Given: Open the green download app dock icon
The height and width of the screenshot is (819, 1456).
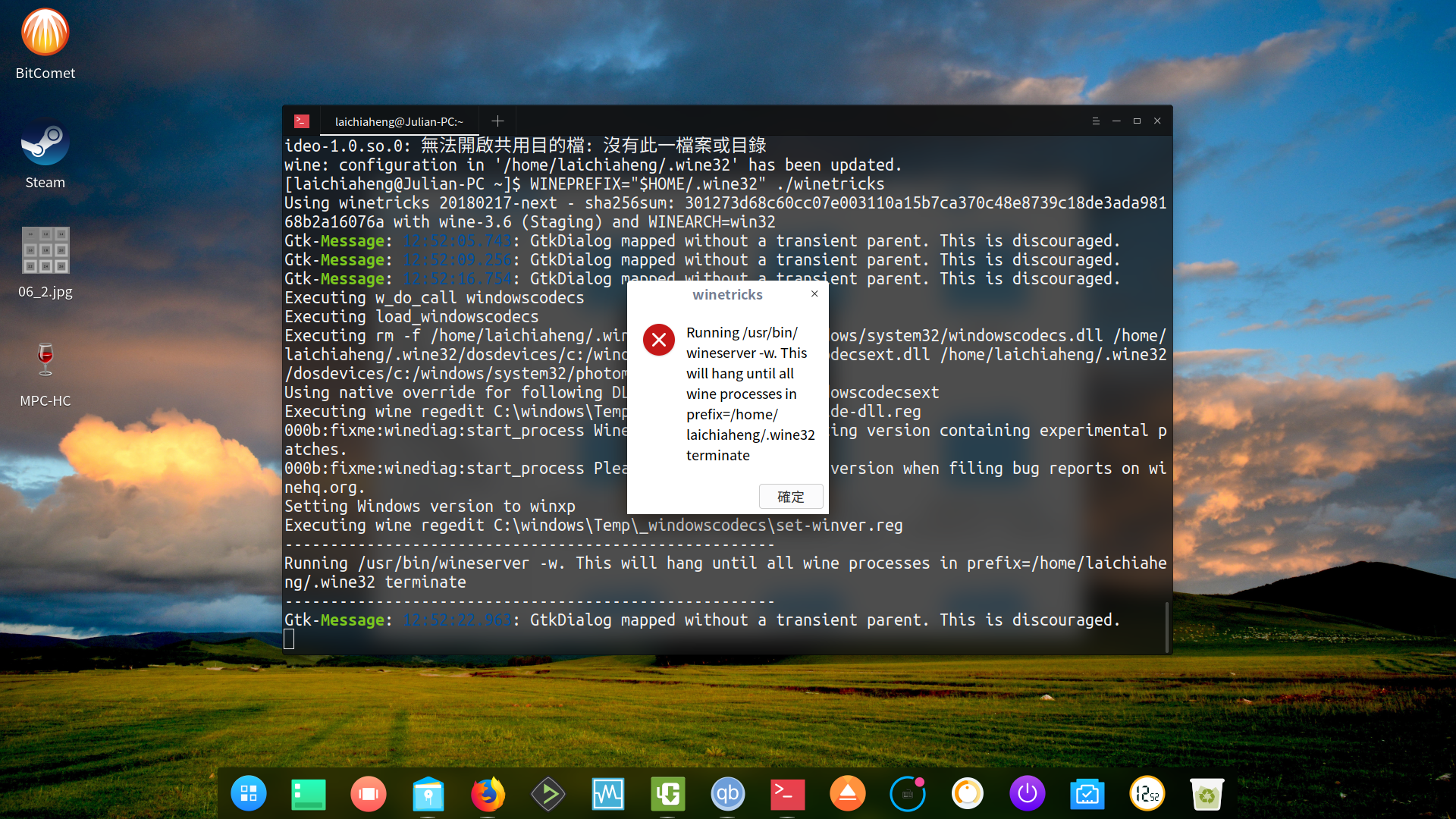Looking at the screenshot, I should point(668,794).
